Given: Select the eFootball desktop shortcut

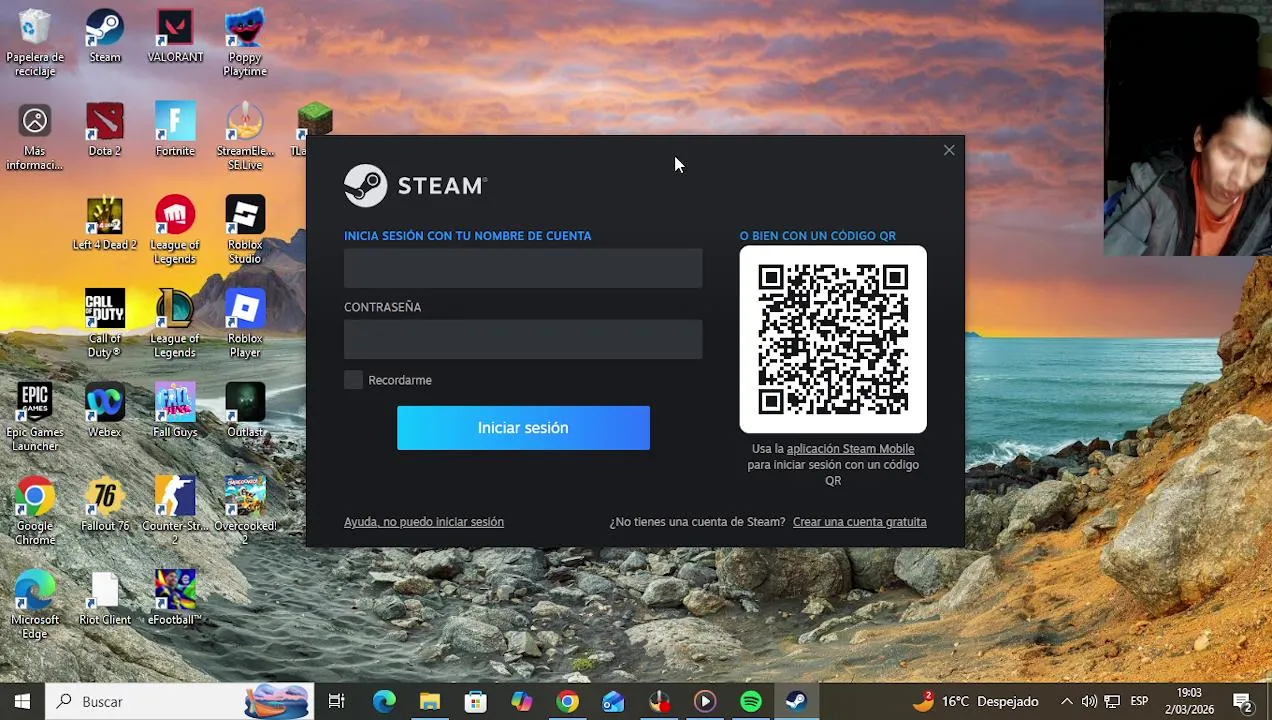Looking at the screenshot, I should click(x=175, y=599).
